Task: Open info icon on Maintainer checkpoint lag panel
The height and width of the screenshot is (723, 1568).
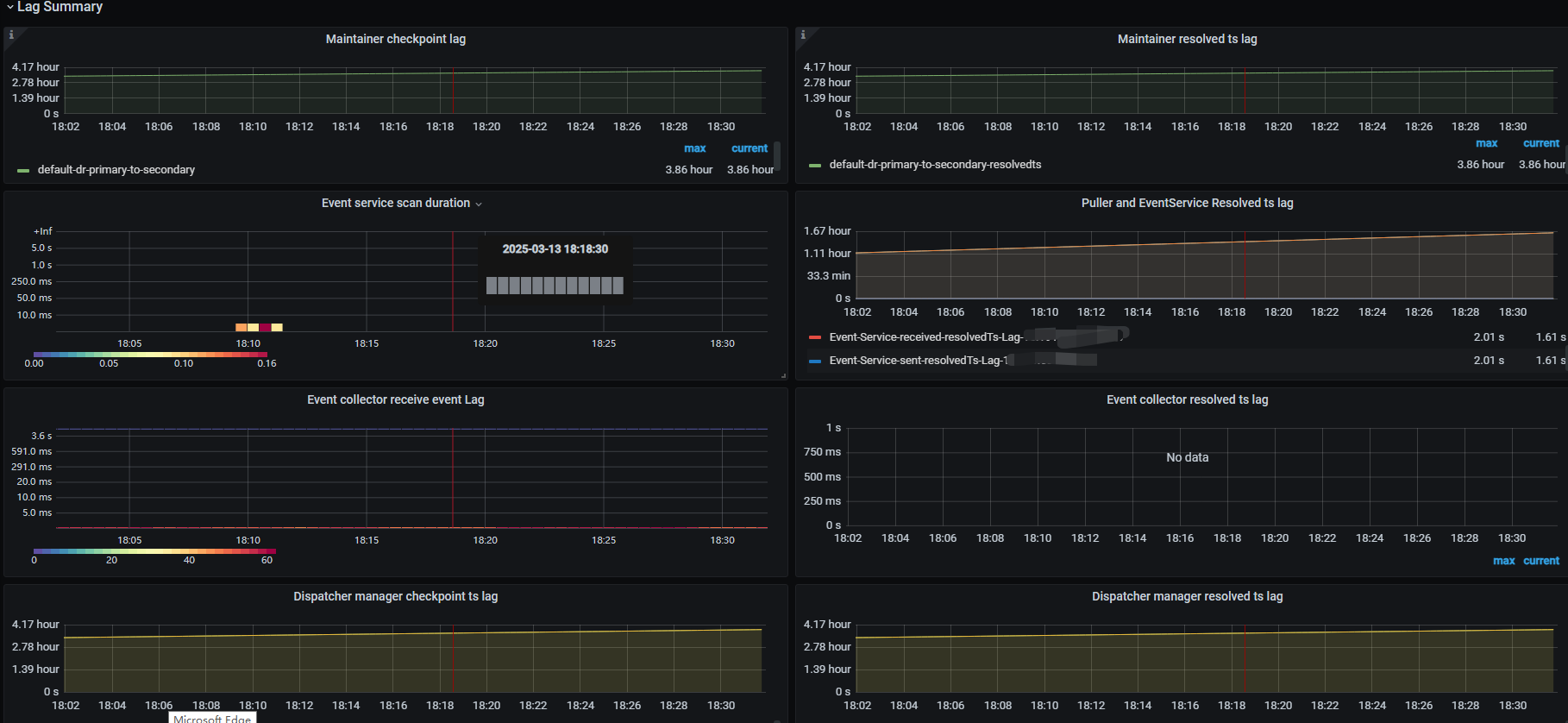Action: click(11, 35)
